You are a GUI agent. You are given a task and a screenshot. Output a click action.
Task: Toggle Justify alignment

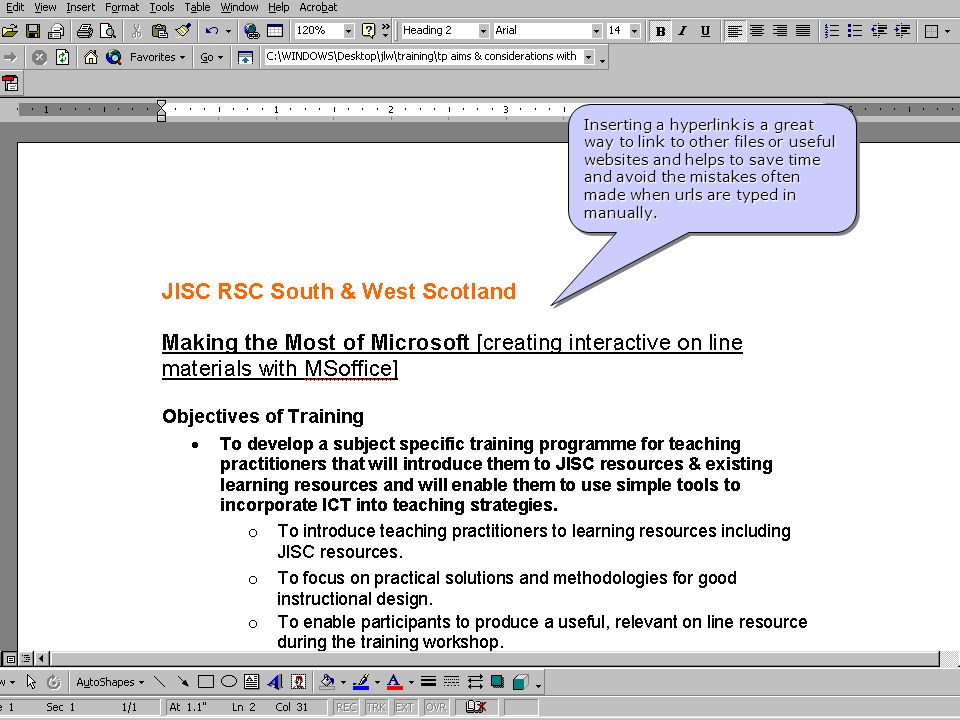803,31
